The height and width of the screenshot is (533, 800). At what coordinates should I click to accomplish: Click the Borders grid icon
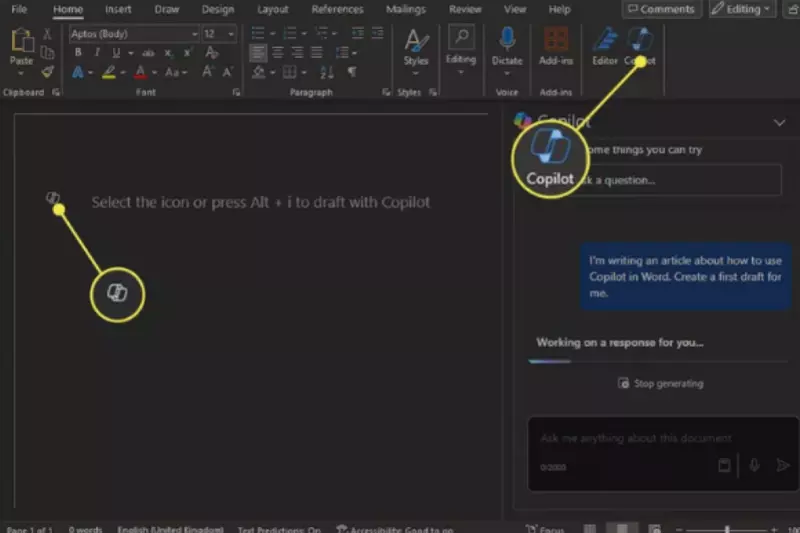(289, 72)
